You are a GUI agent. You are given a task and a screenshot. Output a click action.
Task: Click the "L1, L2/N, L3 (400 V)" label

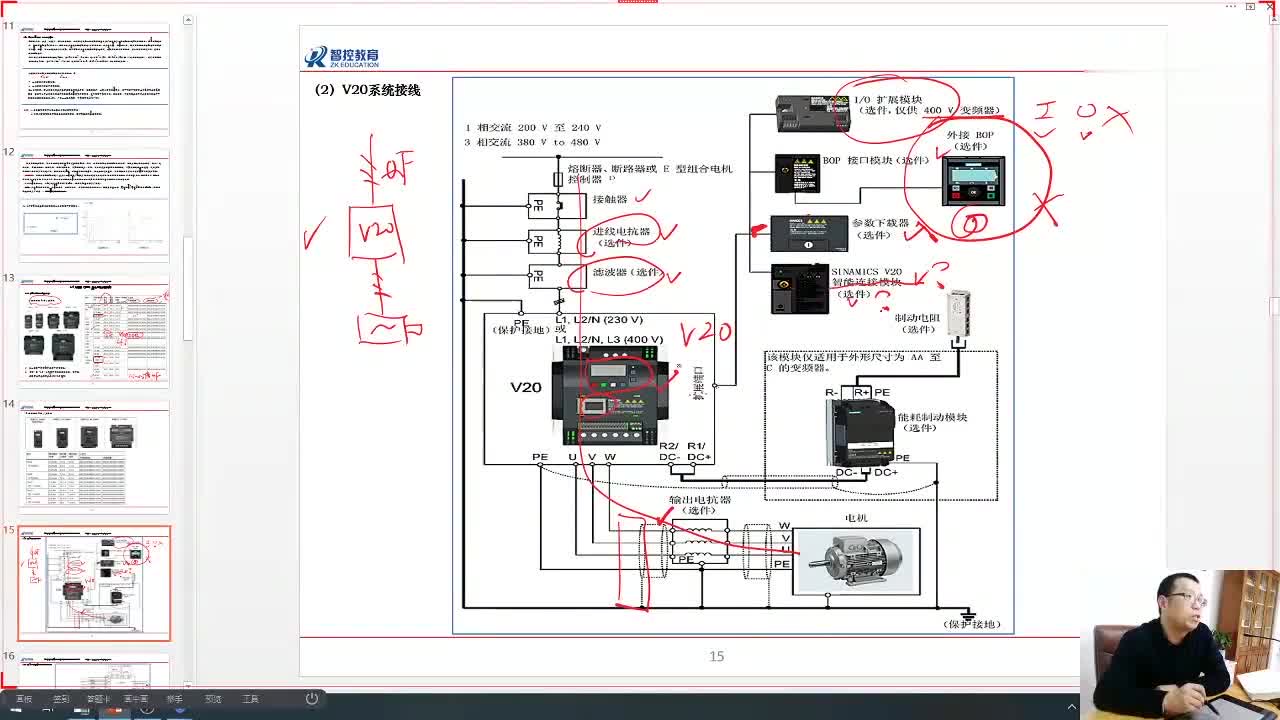pos(609,340)
